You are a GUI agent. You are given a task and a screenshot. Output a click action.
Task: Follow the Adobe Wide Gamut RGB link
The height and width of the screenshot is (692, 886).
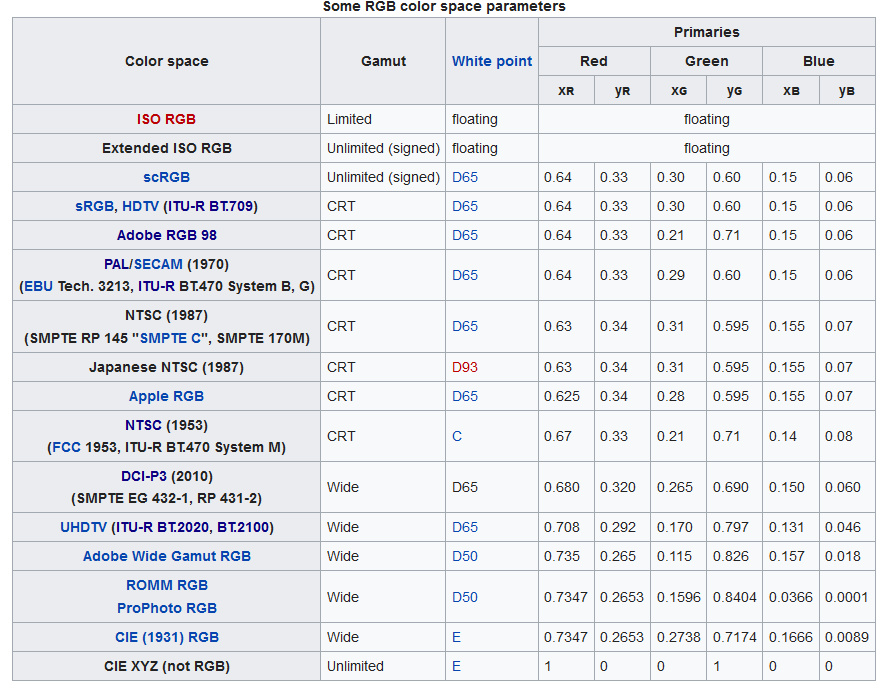(167, 556)
